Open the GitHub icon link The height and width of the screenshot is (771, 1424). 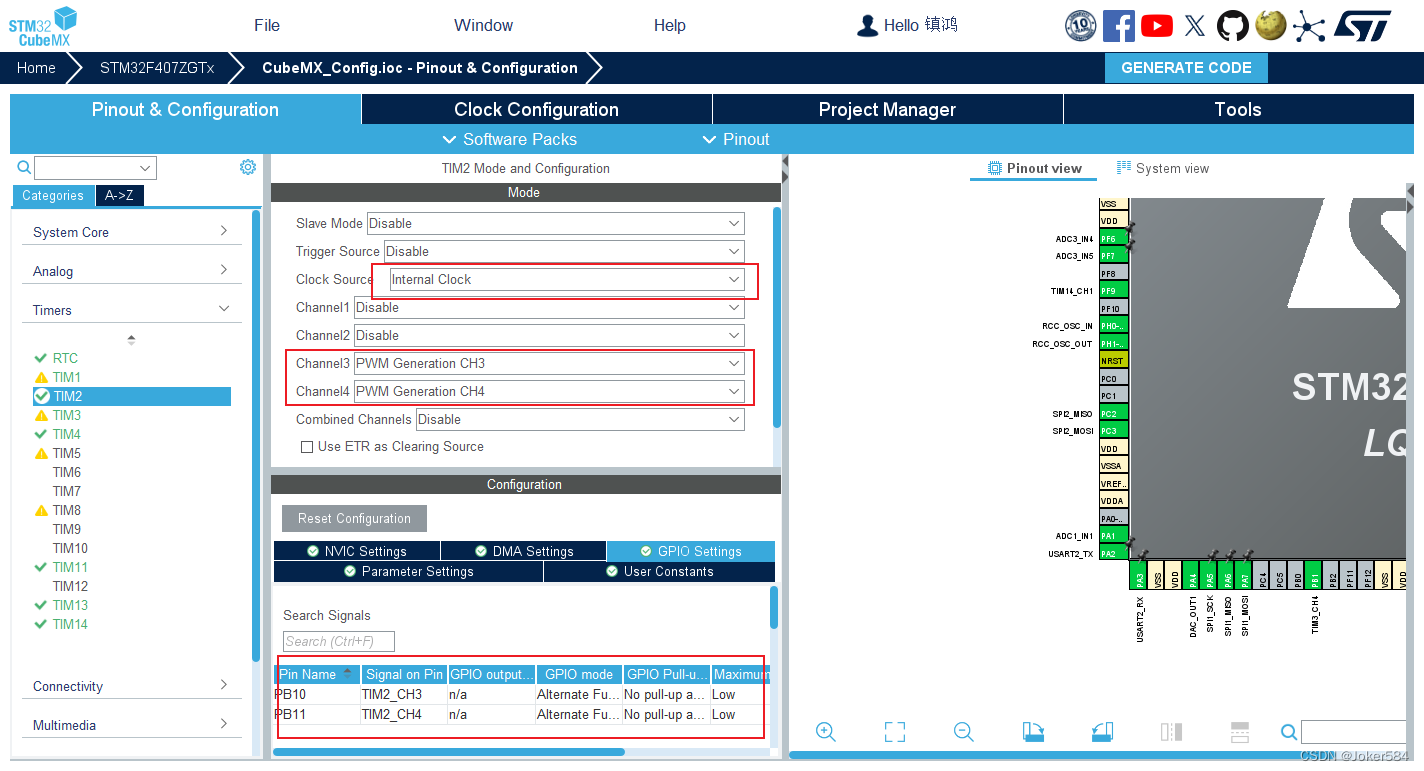point(1232,25)
